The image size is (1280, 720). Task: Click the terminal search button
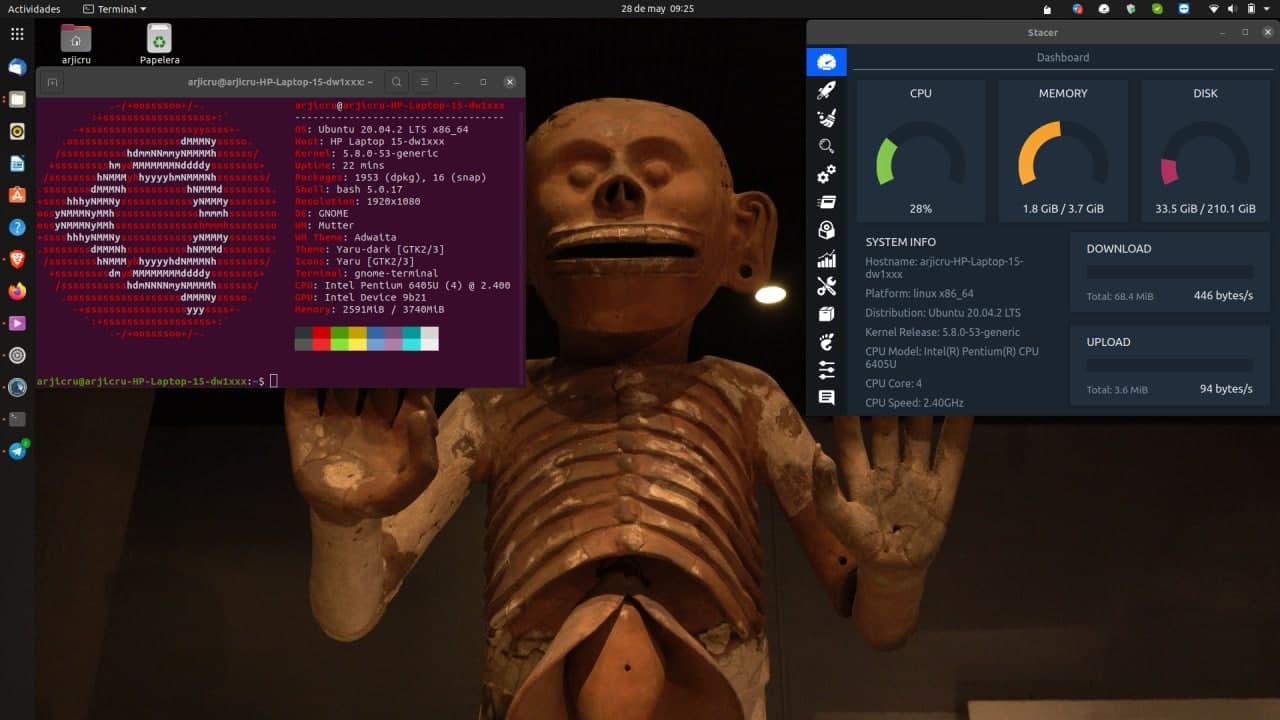pyautogui.click(x=397, y=82)
